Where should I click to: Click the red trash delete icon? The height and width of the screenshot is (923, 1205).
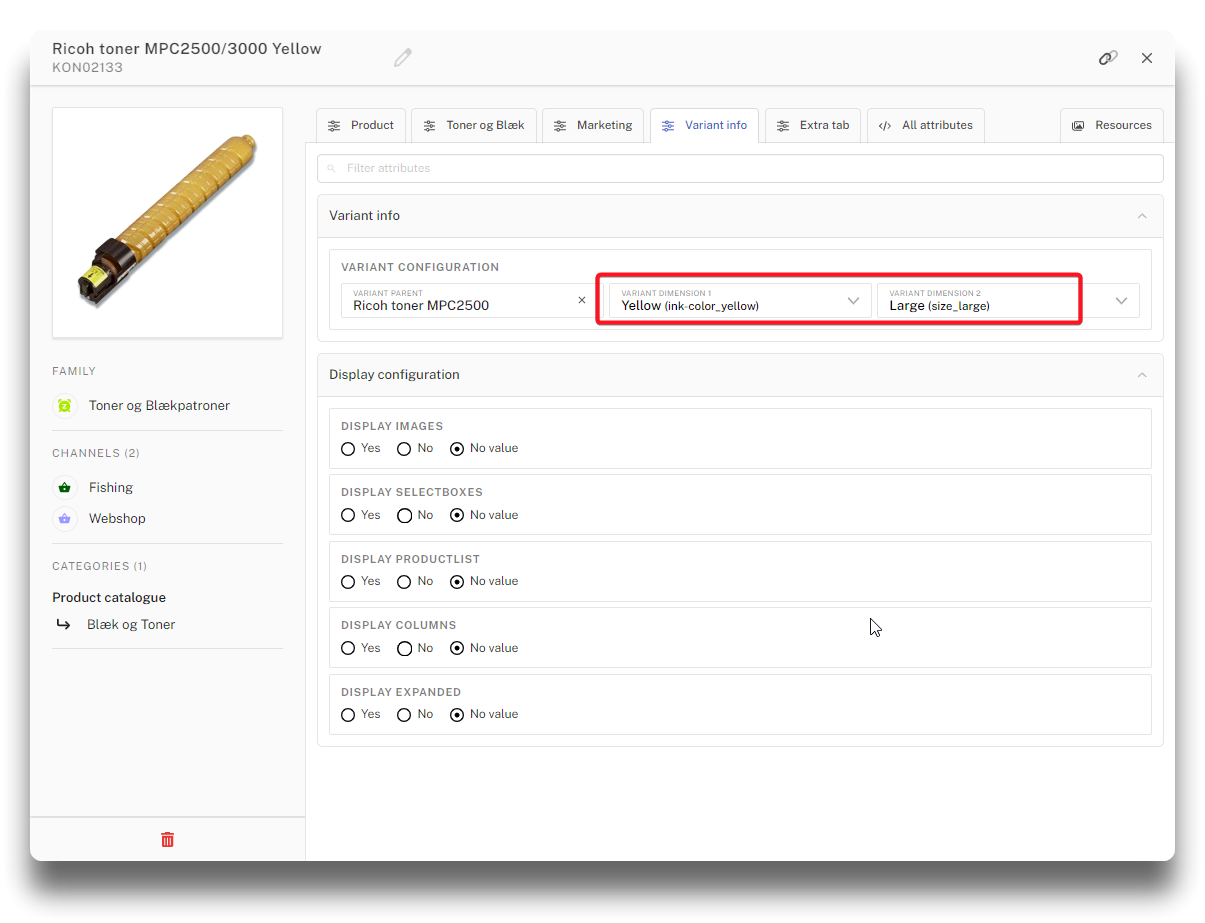[168, 840]
